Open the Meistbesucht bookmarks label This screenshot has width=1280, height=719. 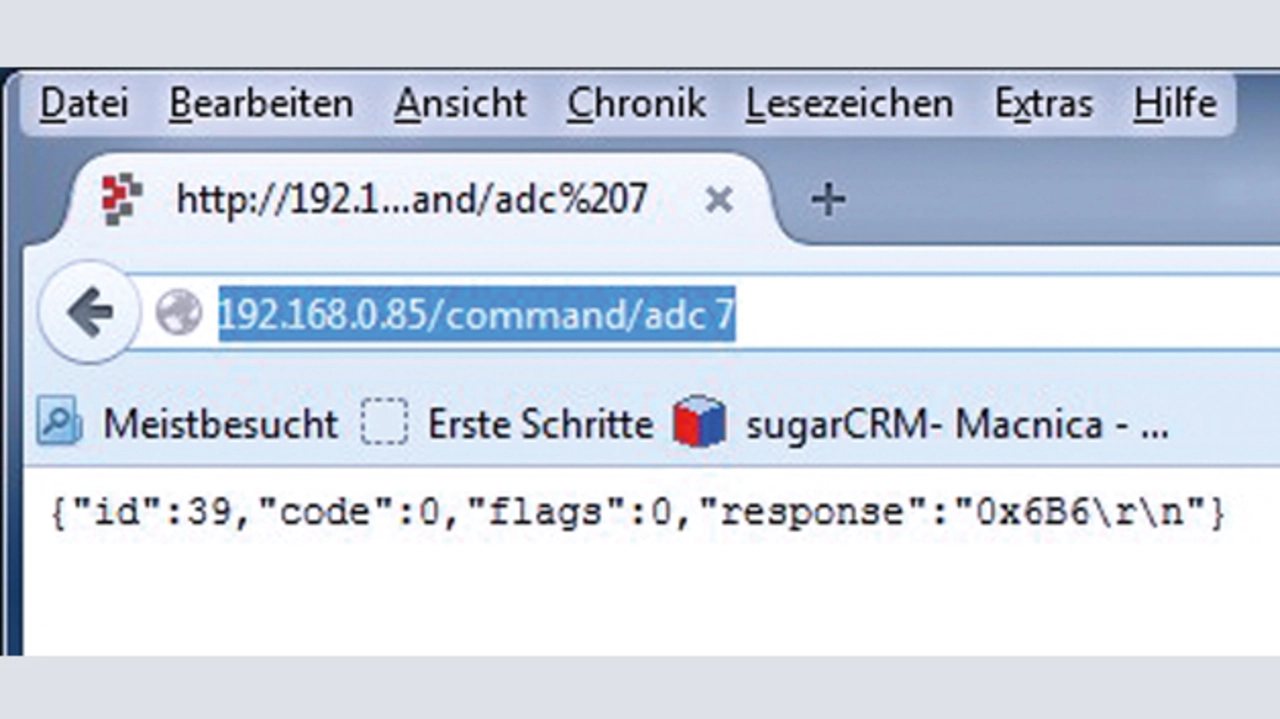click(220, 424)
